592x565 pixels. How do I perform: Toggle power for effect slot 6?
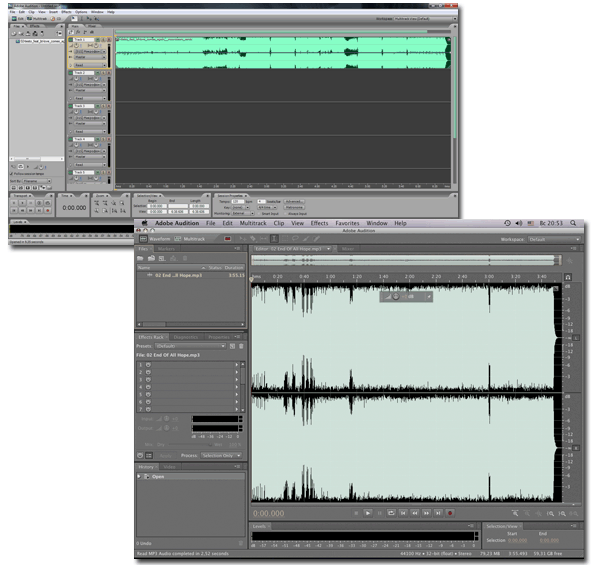(x=148, y=402)
